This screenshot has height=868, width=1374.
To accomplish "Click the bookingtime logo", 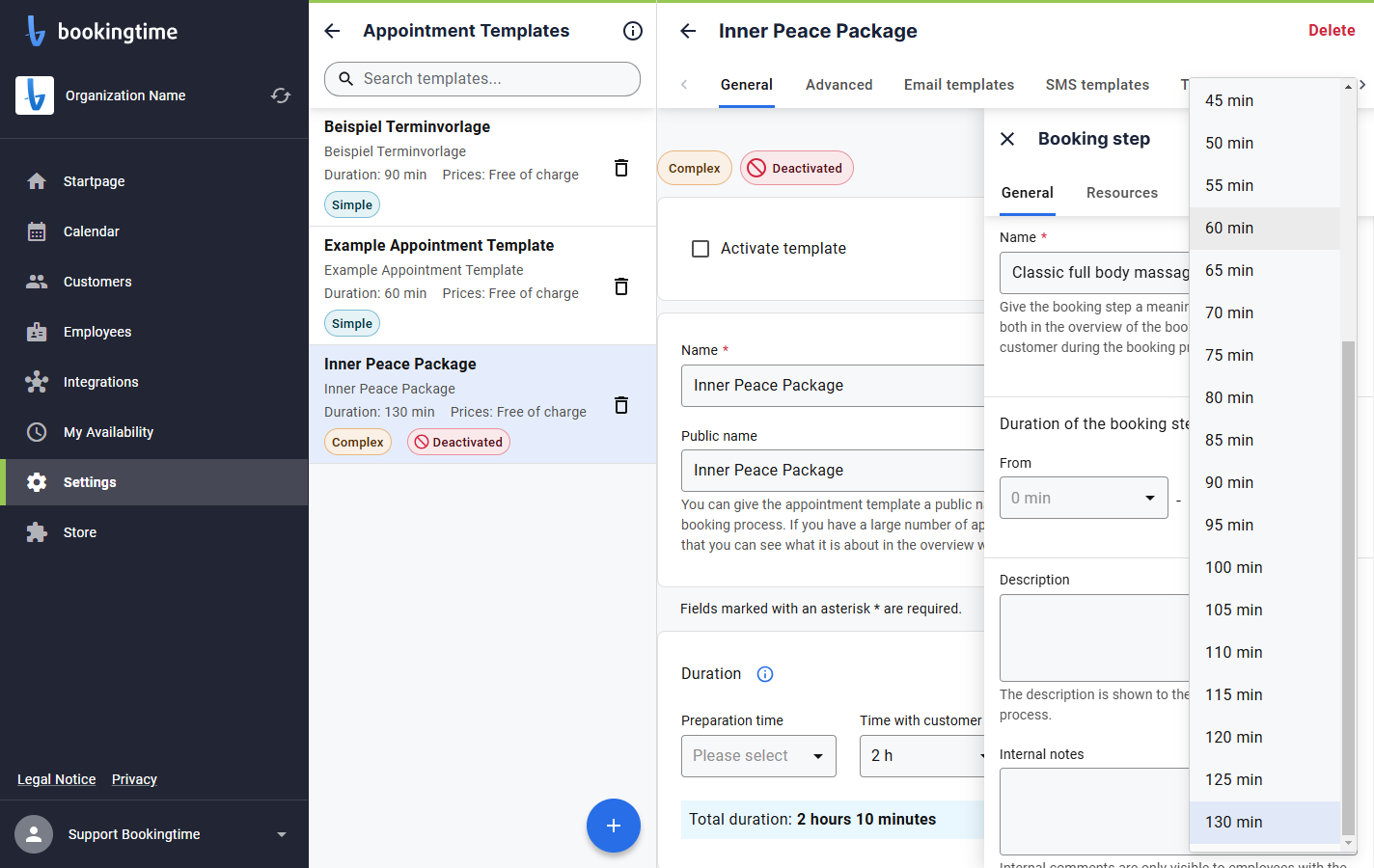I will (102, 31).
